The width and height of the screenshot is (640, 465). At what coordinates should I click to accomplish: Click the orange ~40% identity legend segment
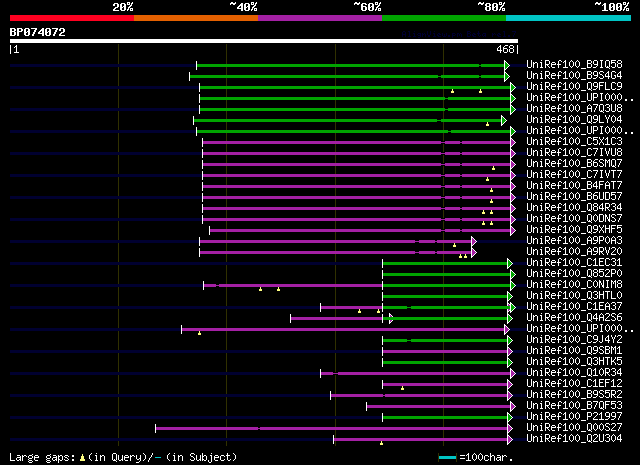tap(196, 18)
